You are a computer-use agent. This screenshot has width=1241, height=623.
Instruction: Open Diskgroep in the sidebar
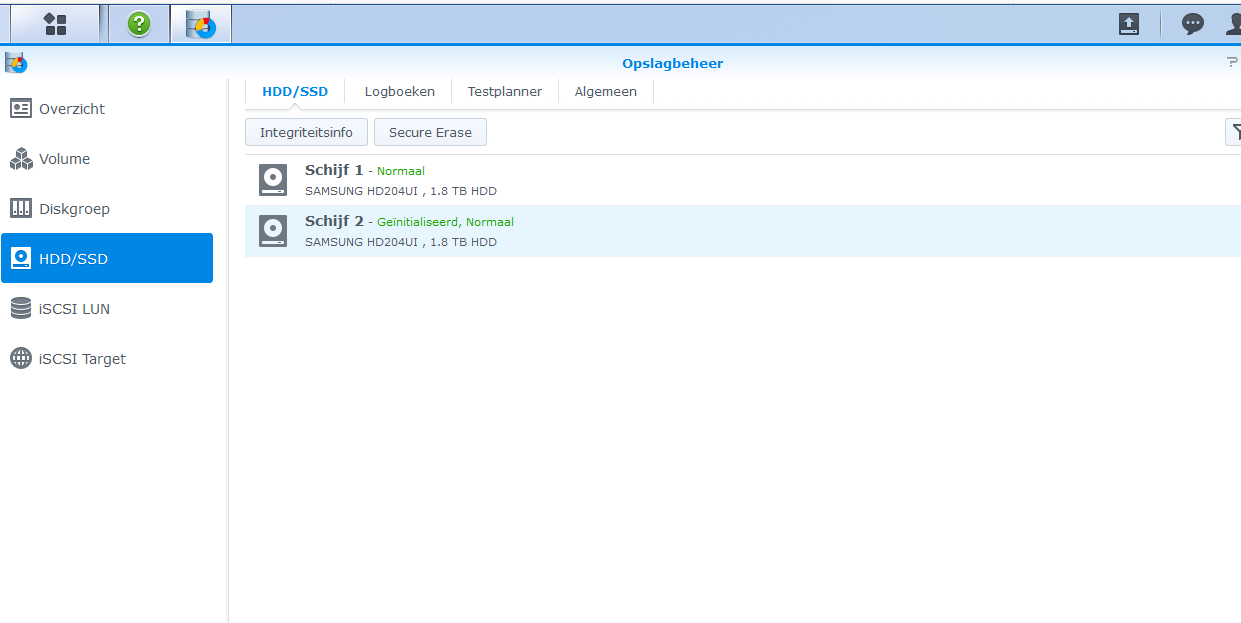pos(107,208)
